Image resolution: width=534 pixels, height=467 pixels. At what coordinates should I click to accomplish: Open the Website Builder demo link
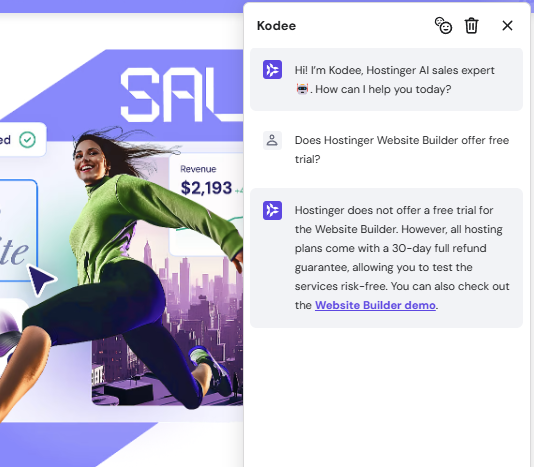pos(375,305)
